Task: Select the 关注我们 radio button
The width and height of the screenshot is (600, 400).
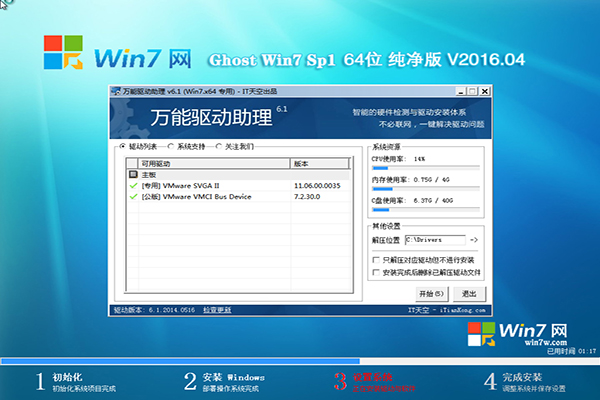Action: coord(218,146)
